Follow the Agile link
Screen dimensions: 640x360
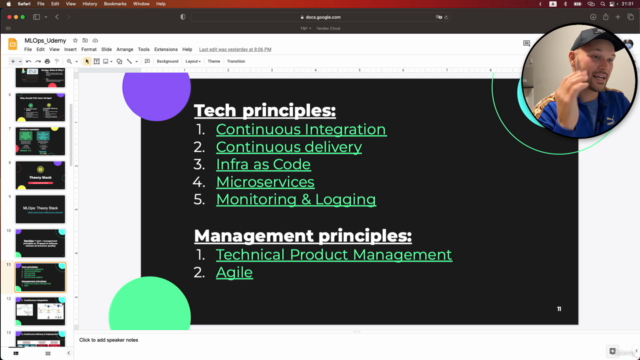click(234, 273)
